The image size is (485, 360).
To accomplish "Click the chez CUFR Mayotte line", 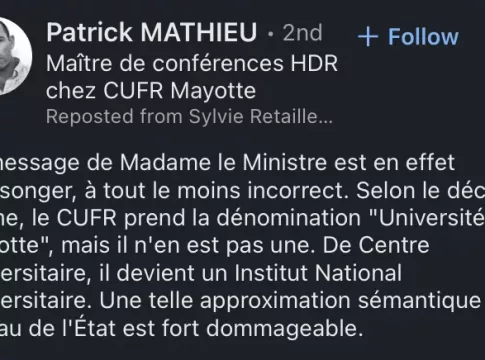I will (x=151, y=90).
